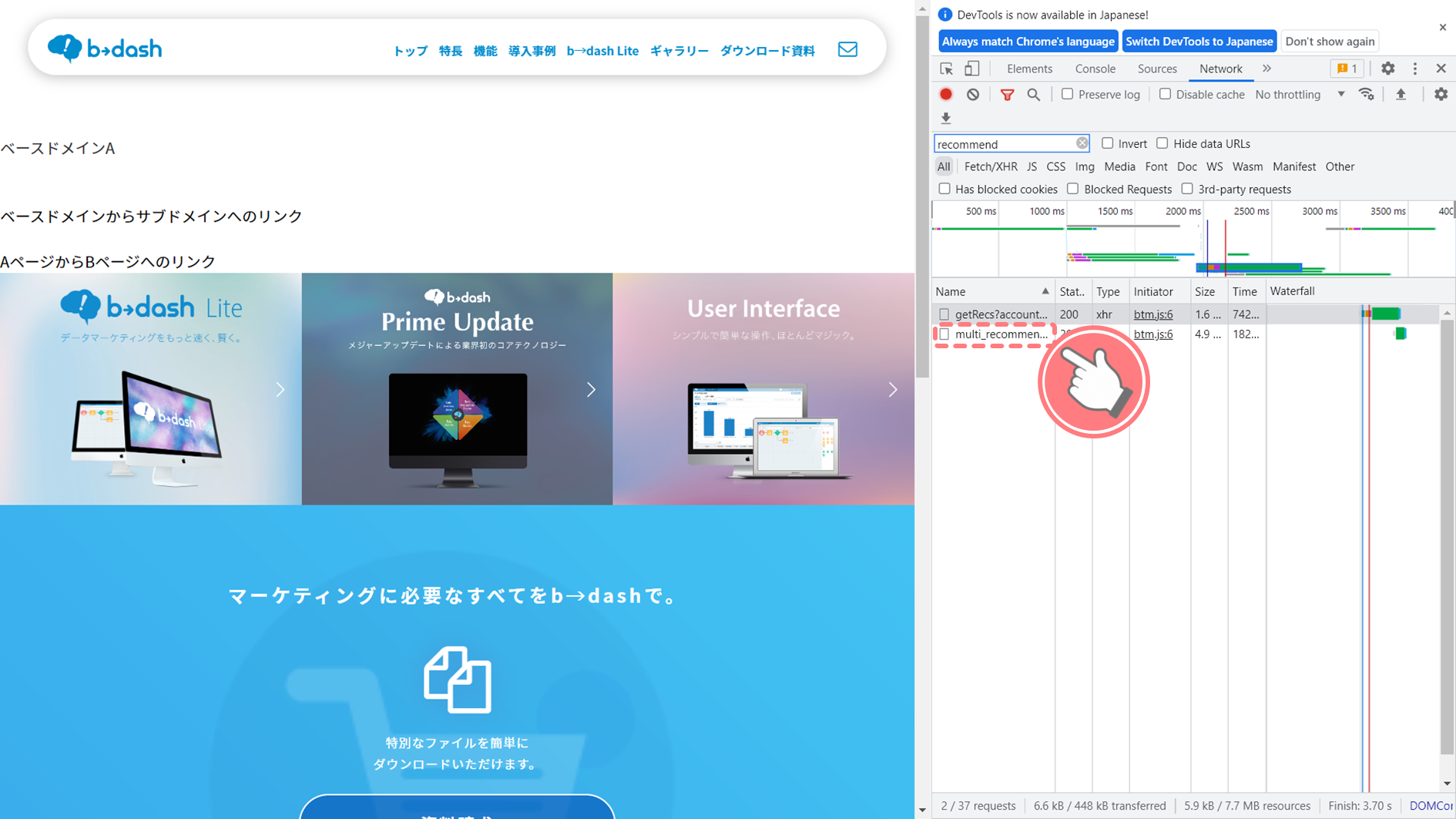Screen dimensions: 1456x819
Task: Sort requests by Status column
Action: (1072, 291)
